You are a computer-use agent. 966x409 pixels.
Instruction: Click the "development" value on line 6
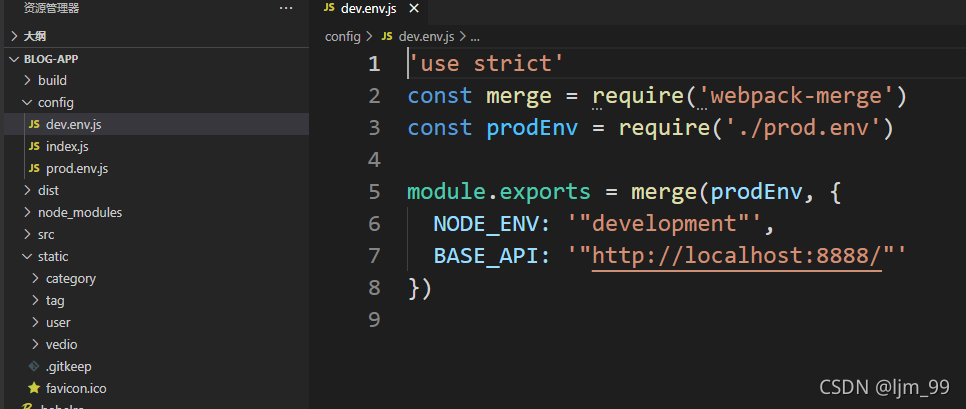664,224
